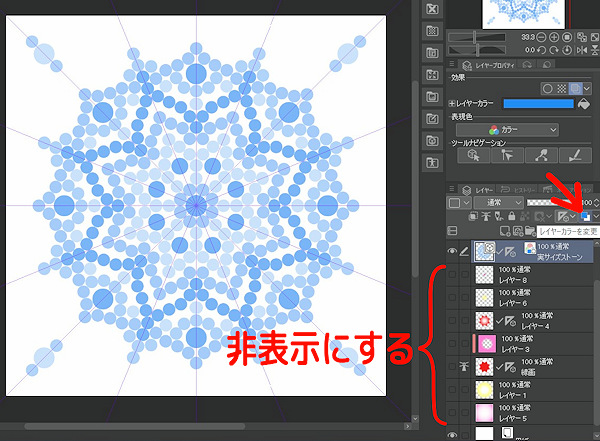Click the blue layer color swatch

pos(538,104)
